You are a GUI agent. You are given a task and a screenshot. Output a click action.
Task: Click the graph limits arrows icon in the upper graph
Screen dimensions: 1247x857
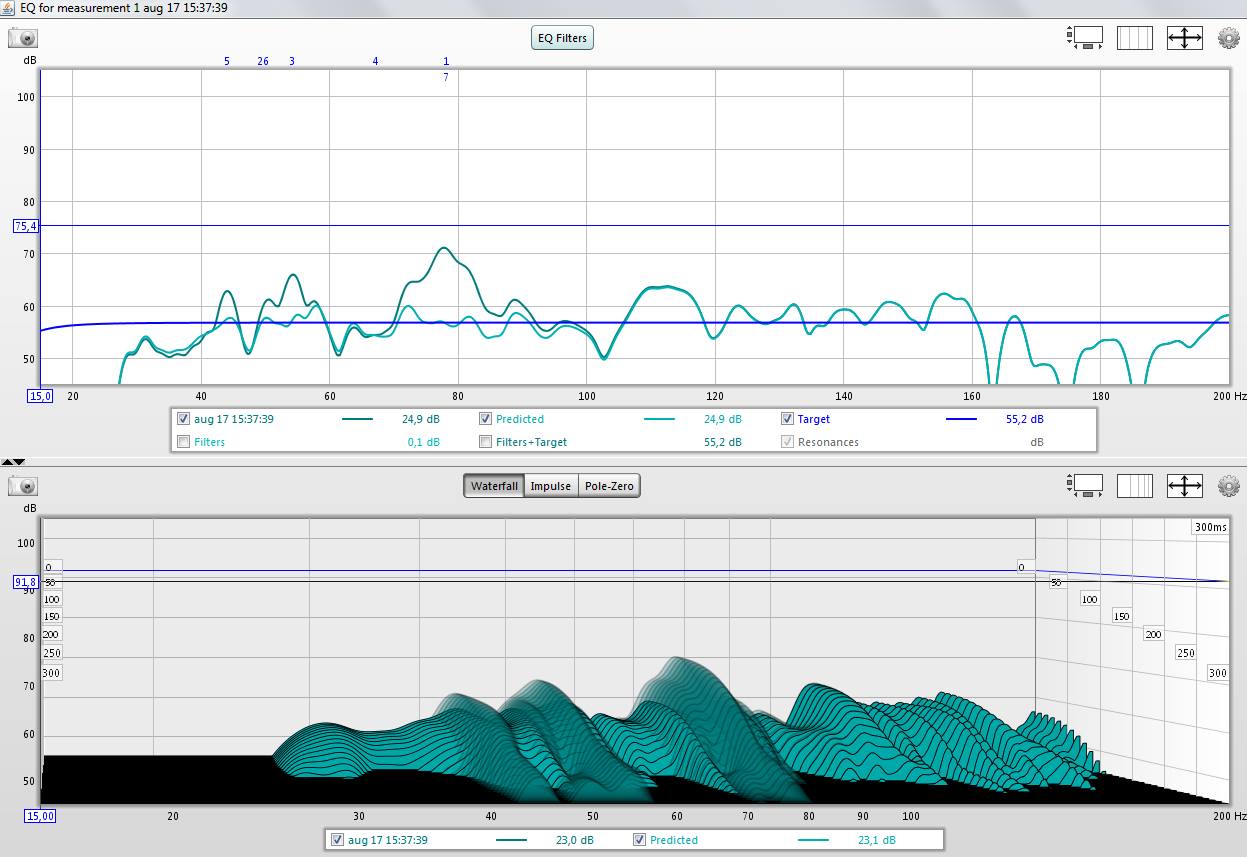[x=1184, y=38]
